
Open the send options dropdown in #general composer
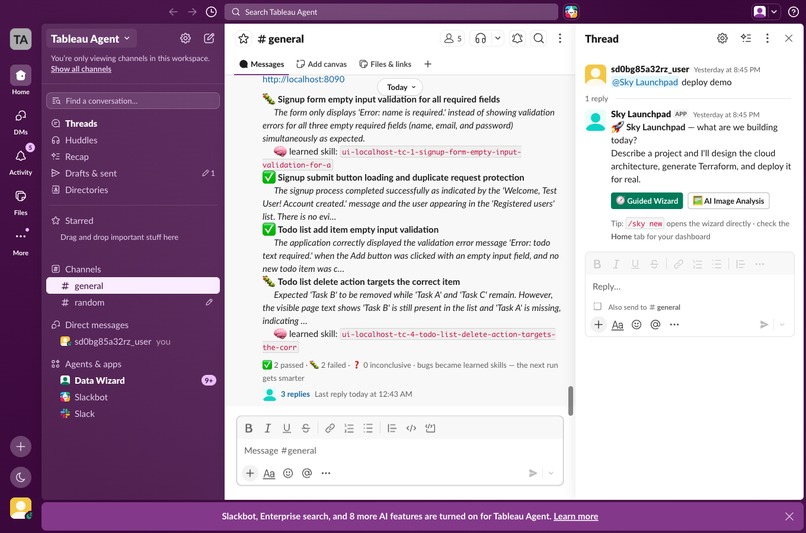pyautogui.click(x=551, y=473)
